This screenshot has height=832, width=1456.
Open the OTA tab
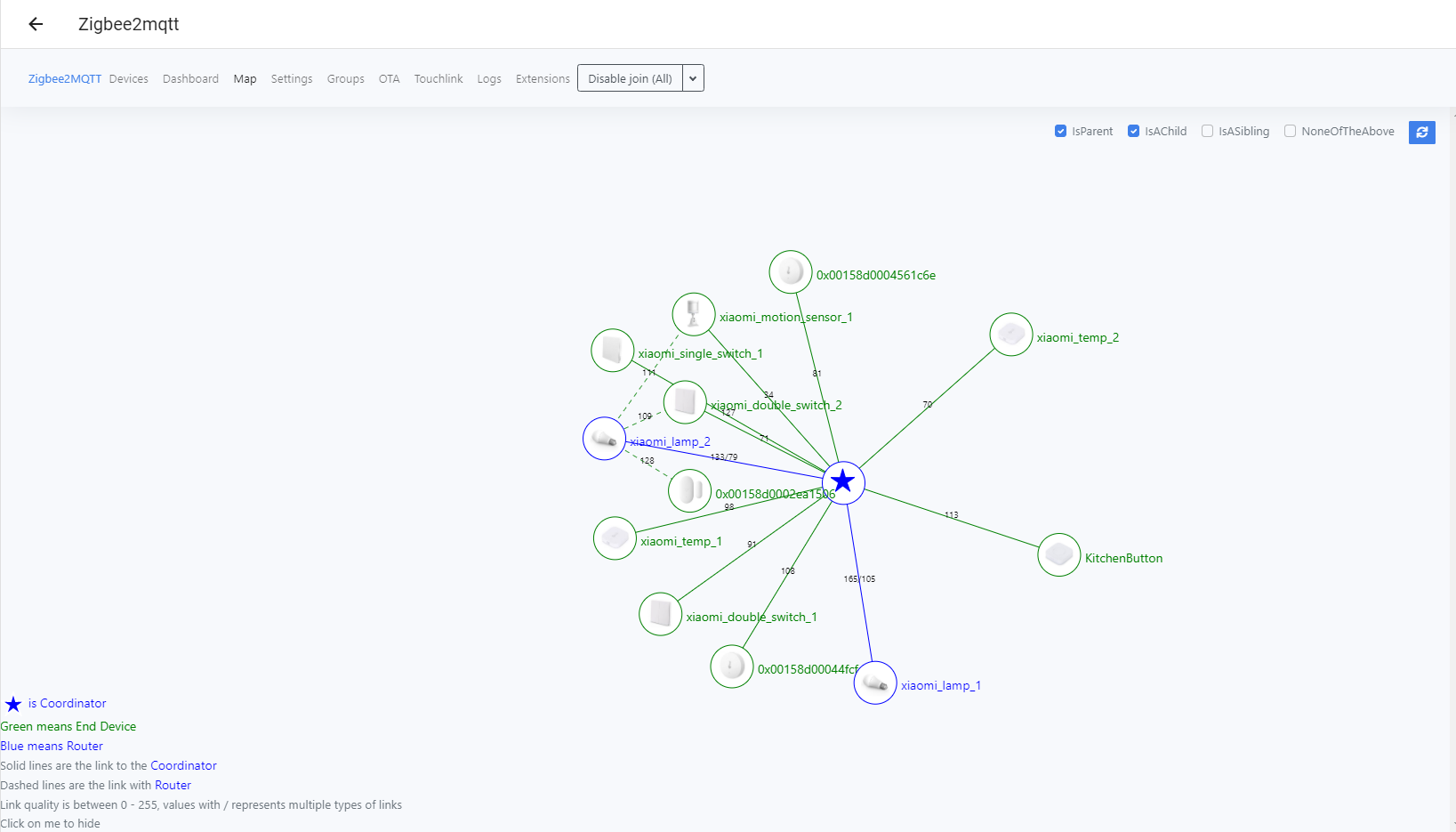[389, 79]
